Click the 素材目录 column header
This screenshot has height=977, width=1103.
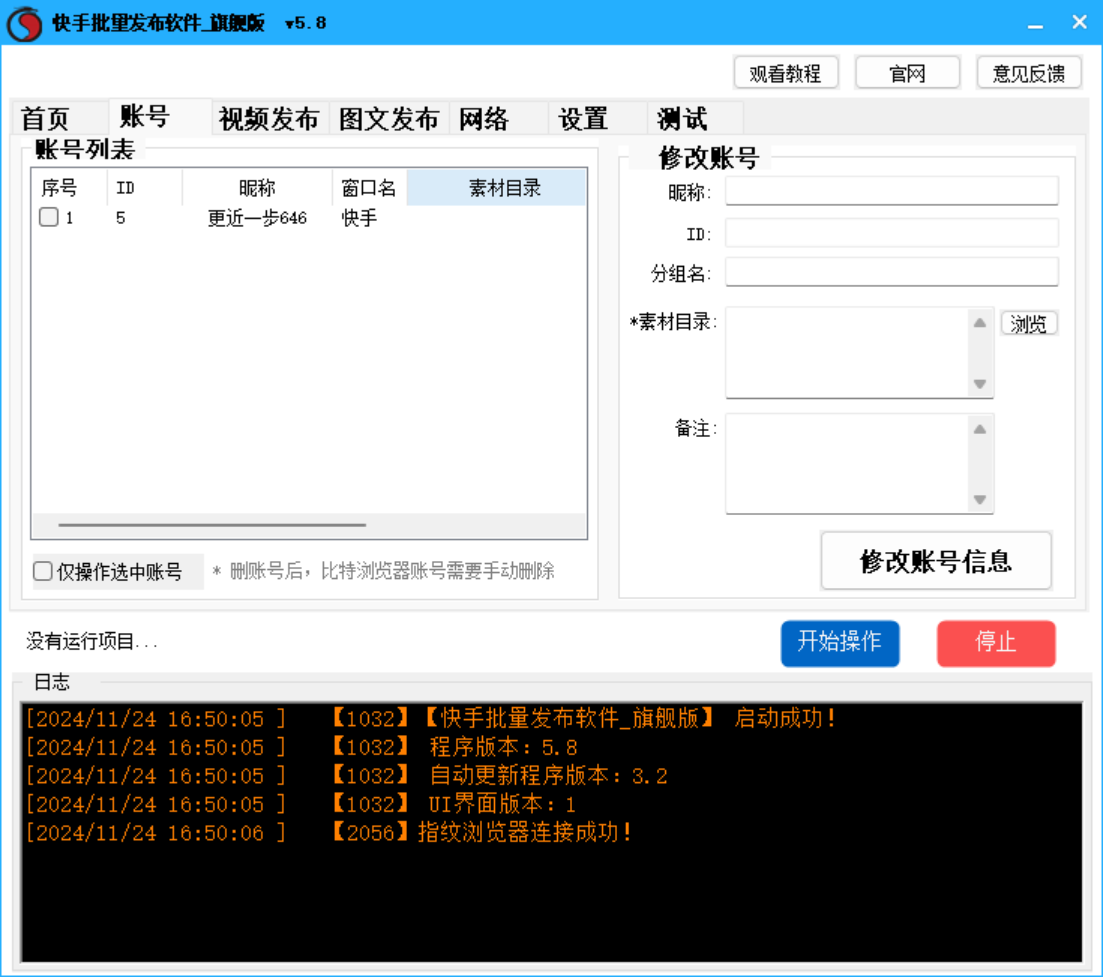497,188
